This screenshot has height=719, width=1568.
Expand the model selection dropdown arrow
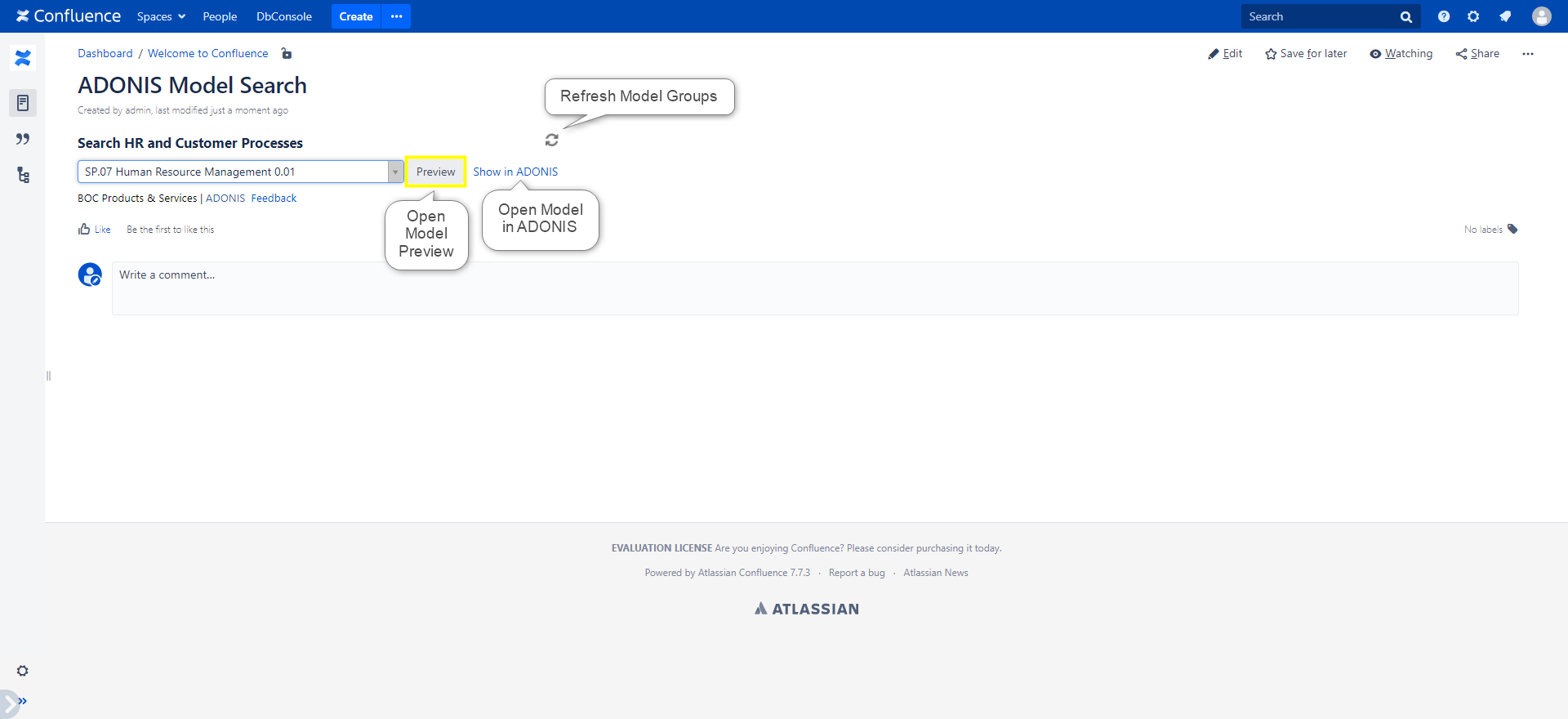pyautogui.click(x=395, y=172)
